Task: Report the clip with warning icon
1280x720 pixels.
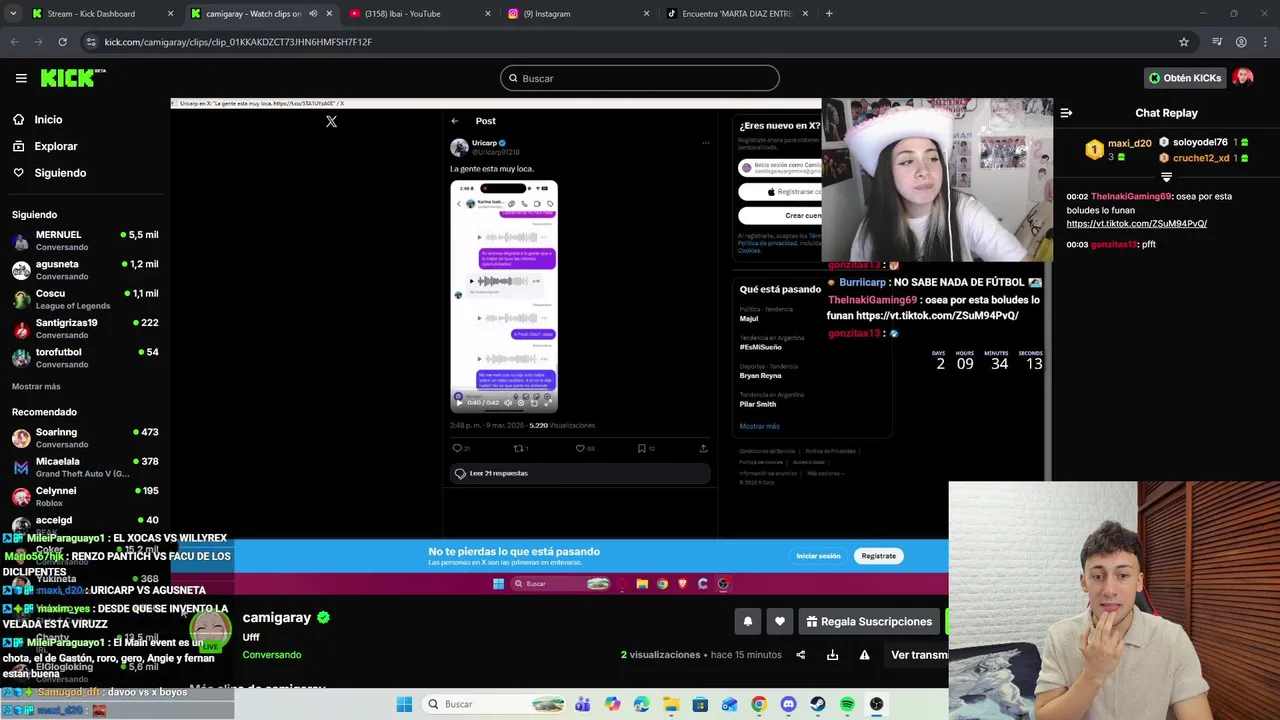Action: click(864, 655)
